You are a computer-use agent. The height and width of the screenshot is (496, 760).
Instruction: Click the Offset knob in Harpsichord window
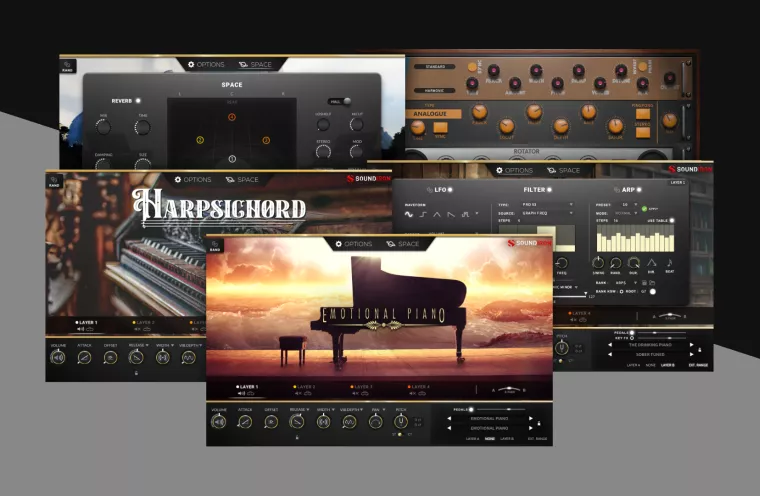point(110,358)
